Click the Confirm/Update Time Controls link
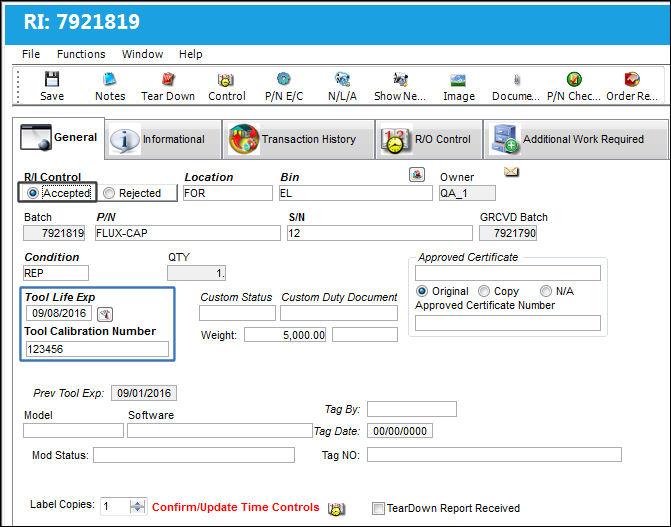Viewport: 671px width, 527px height. [x=235, y=507]
